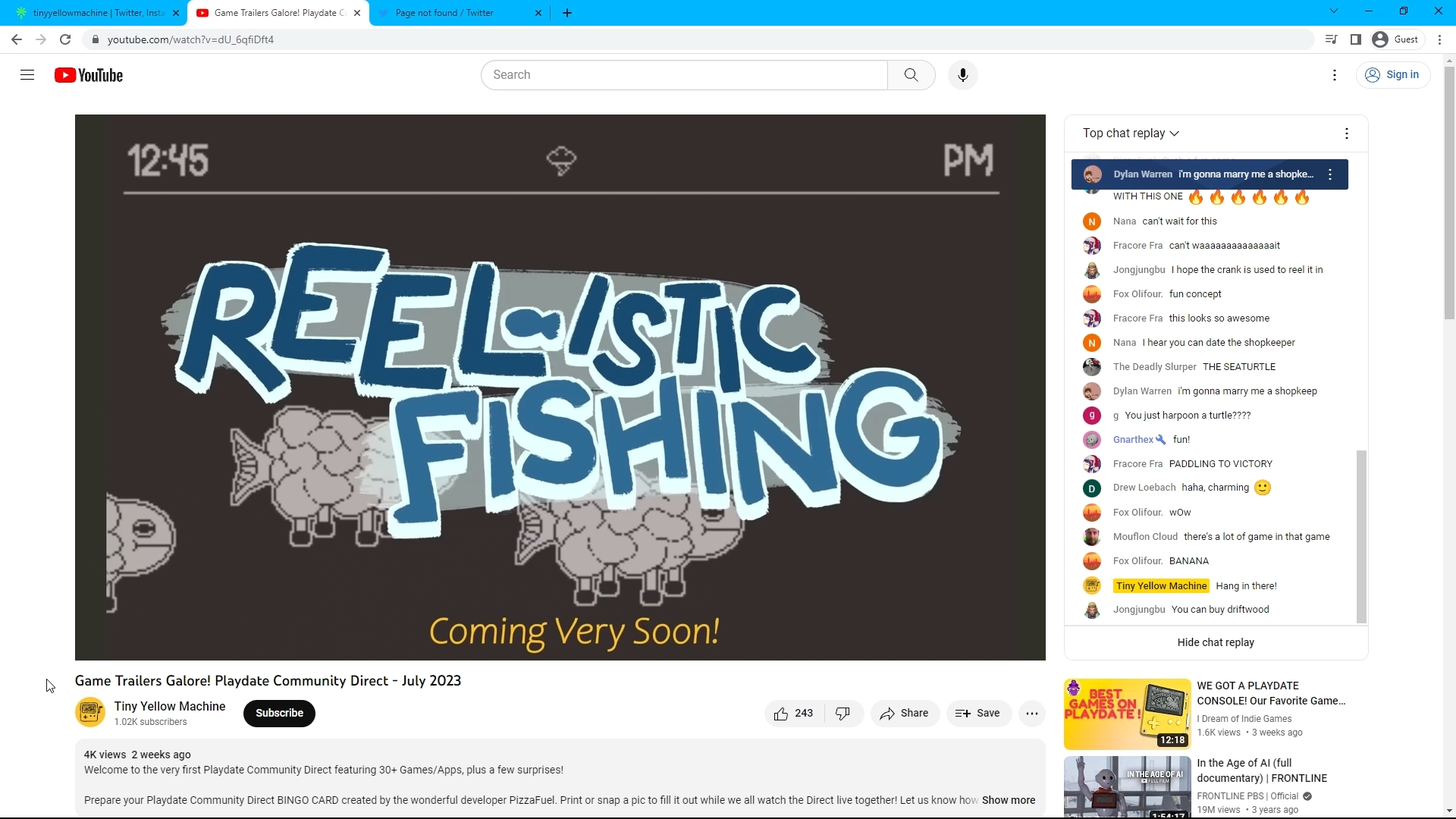1456x819 pixels.
Task: Click the site lock icon
Action: [95, 39]
